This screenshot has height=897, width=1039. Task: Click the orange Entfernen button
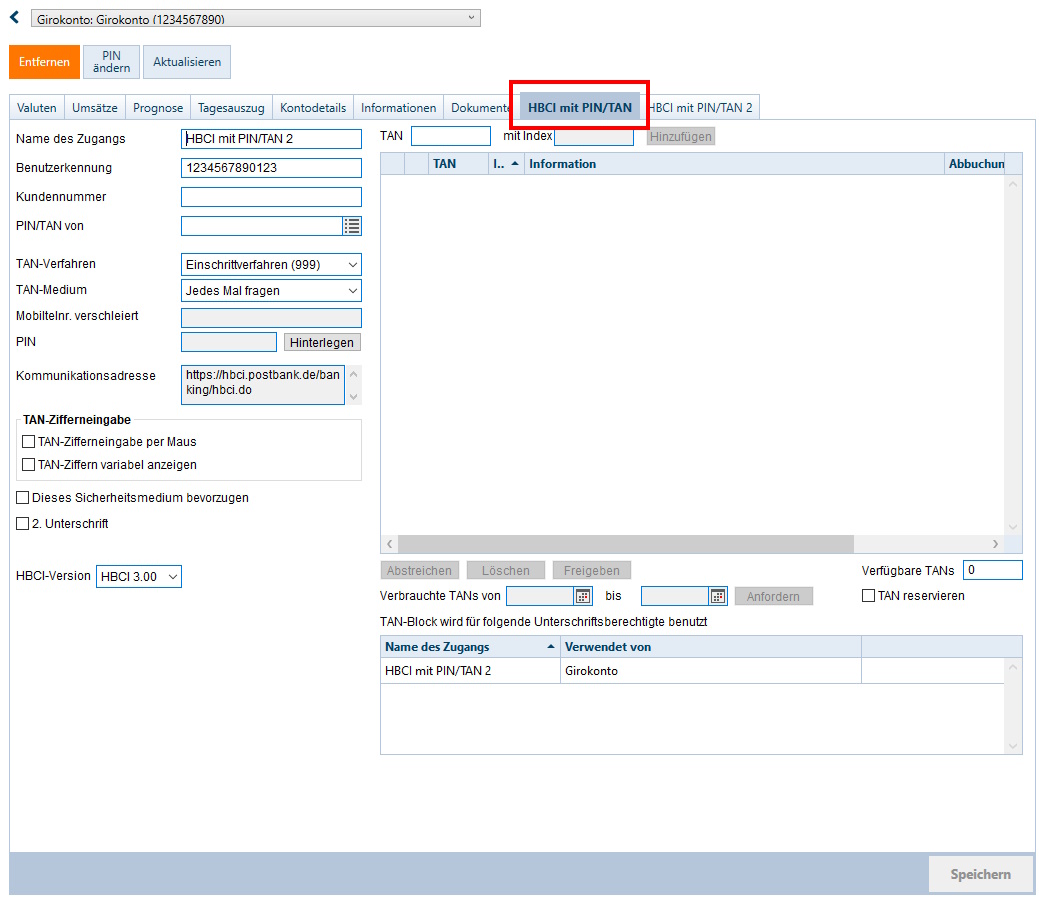44,62
